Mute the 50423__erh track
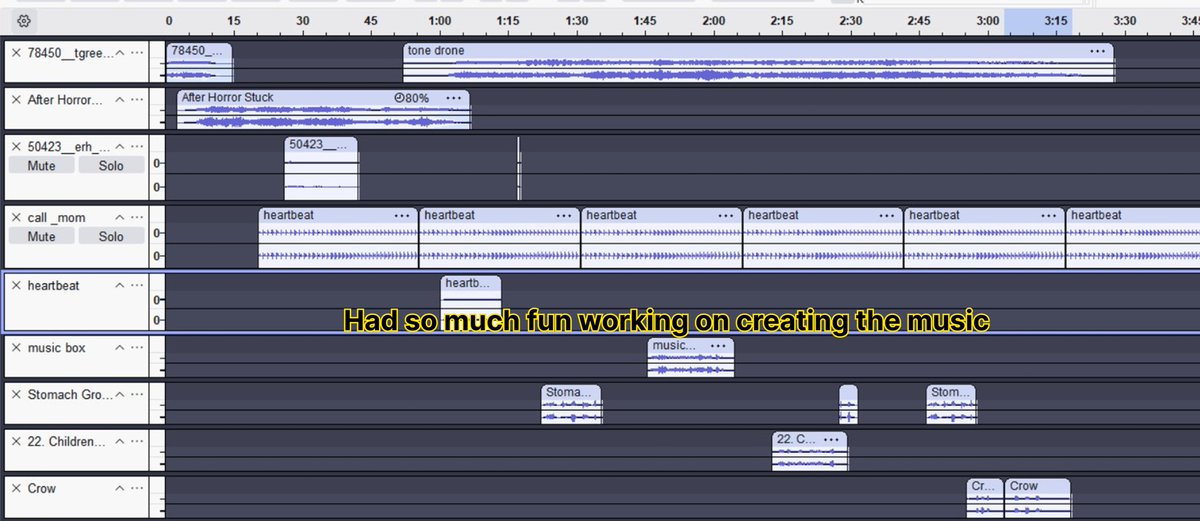 pyautogui.click(x=42, y=166)
